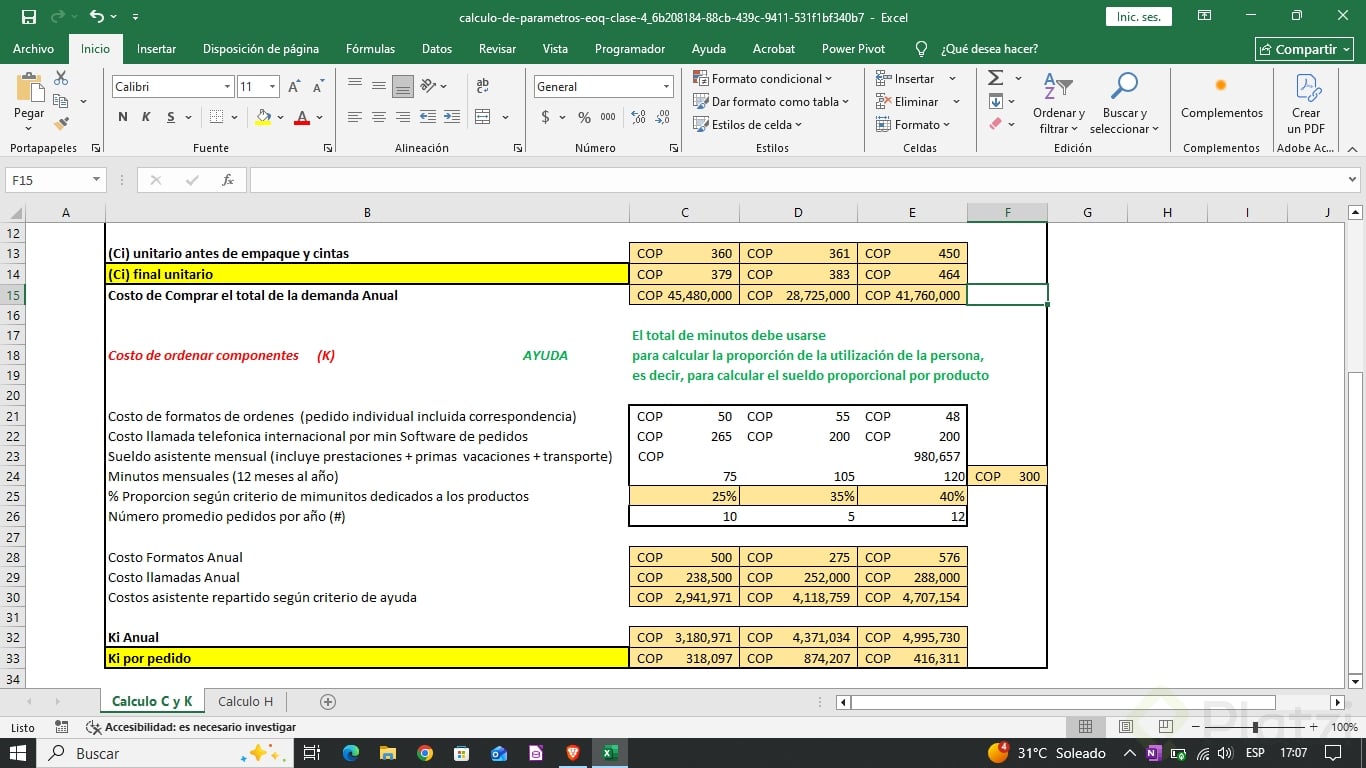The width and height of the screenshot is (1366, 768).
Task: Toggle italic formatting
Action: pyautogui.click(x=146, y=117)
